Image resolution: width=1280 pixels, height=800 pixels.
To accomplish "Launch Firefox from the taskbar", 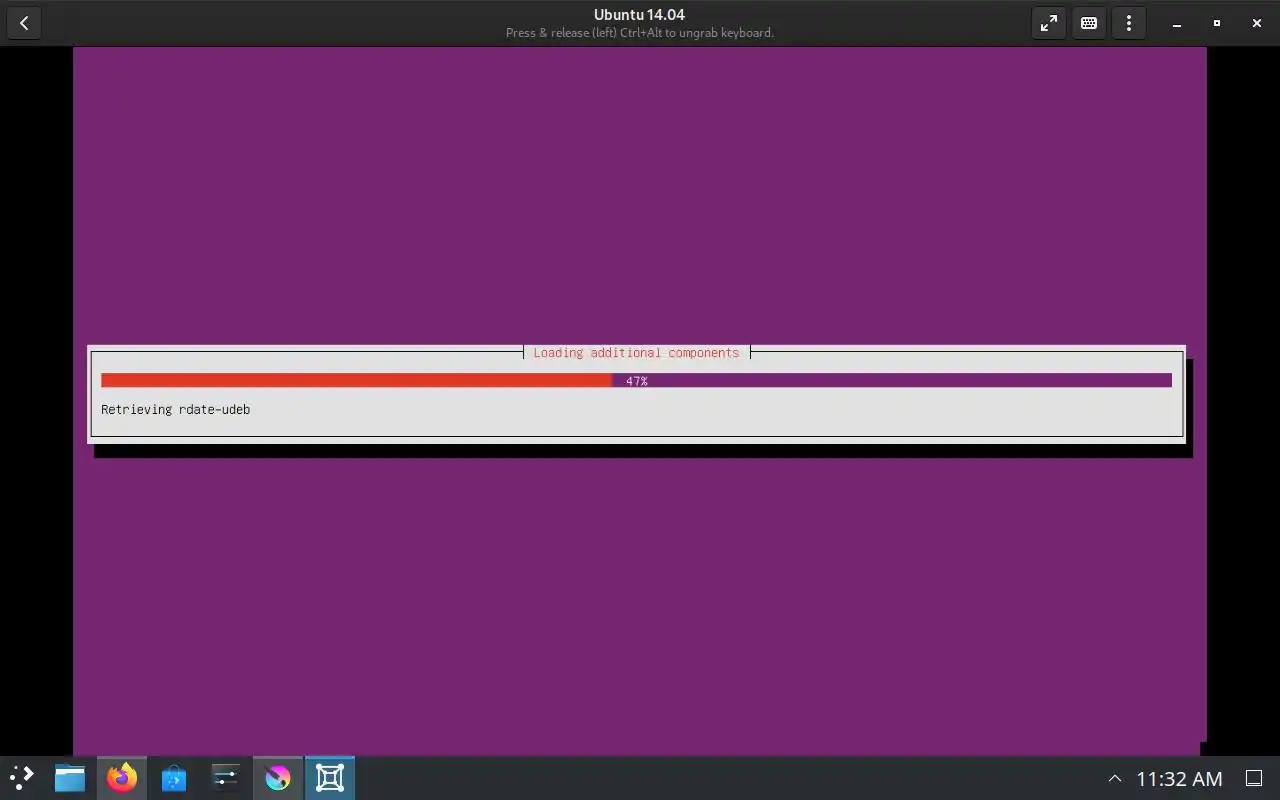I will point(122,777).
